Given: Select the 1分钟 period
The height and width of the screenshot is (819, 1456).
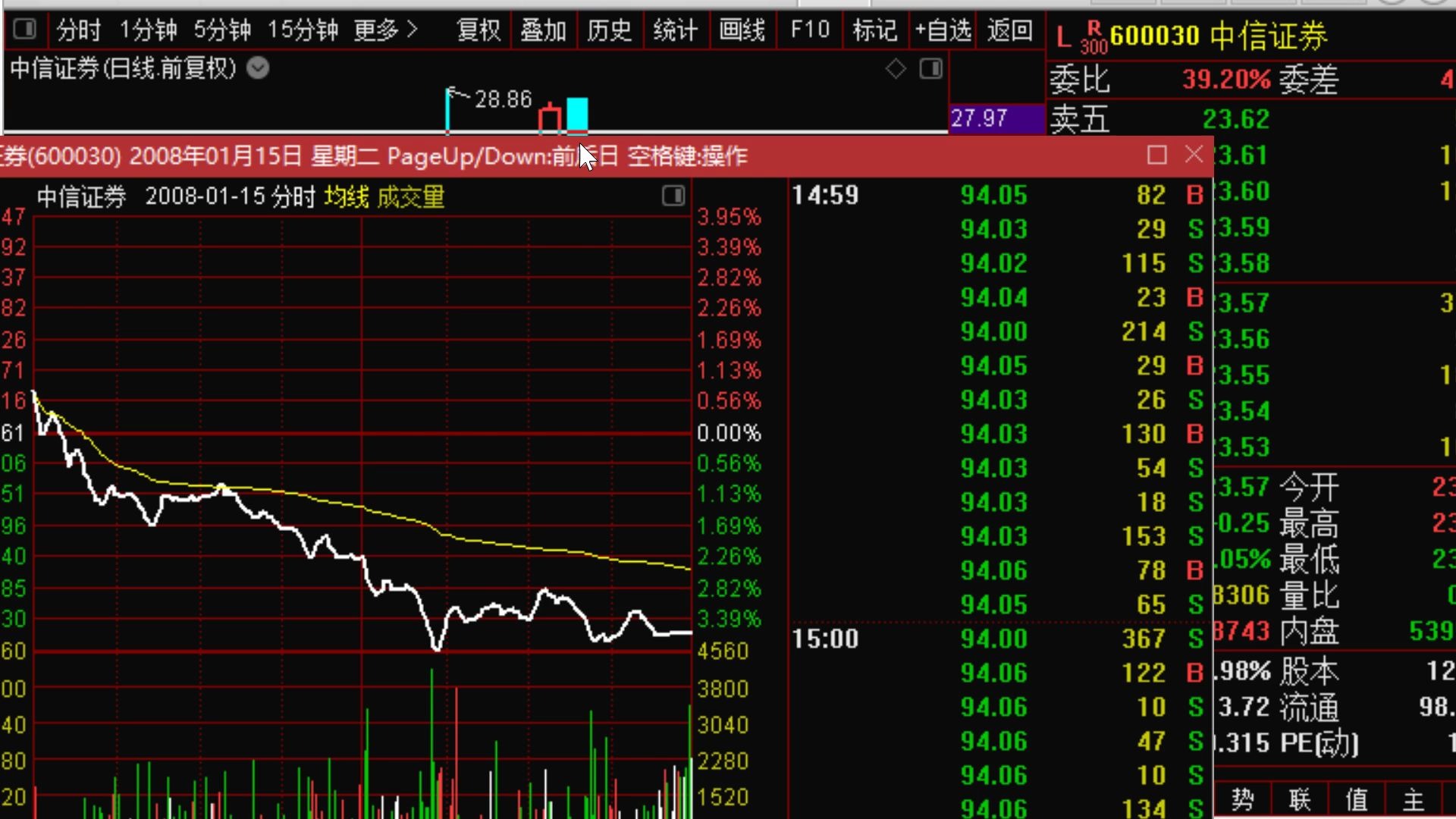Looking at the screenshot, I should 148,30.
